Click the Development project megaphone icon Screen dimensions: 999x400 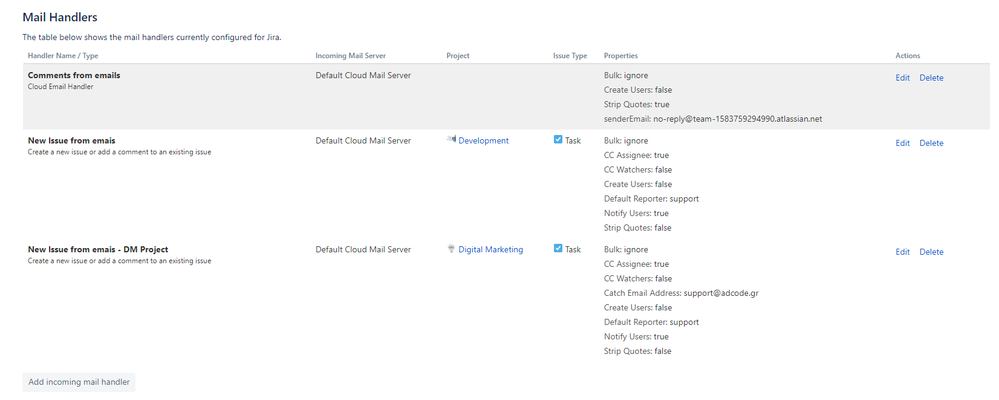point(451,140)
